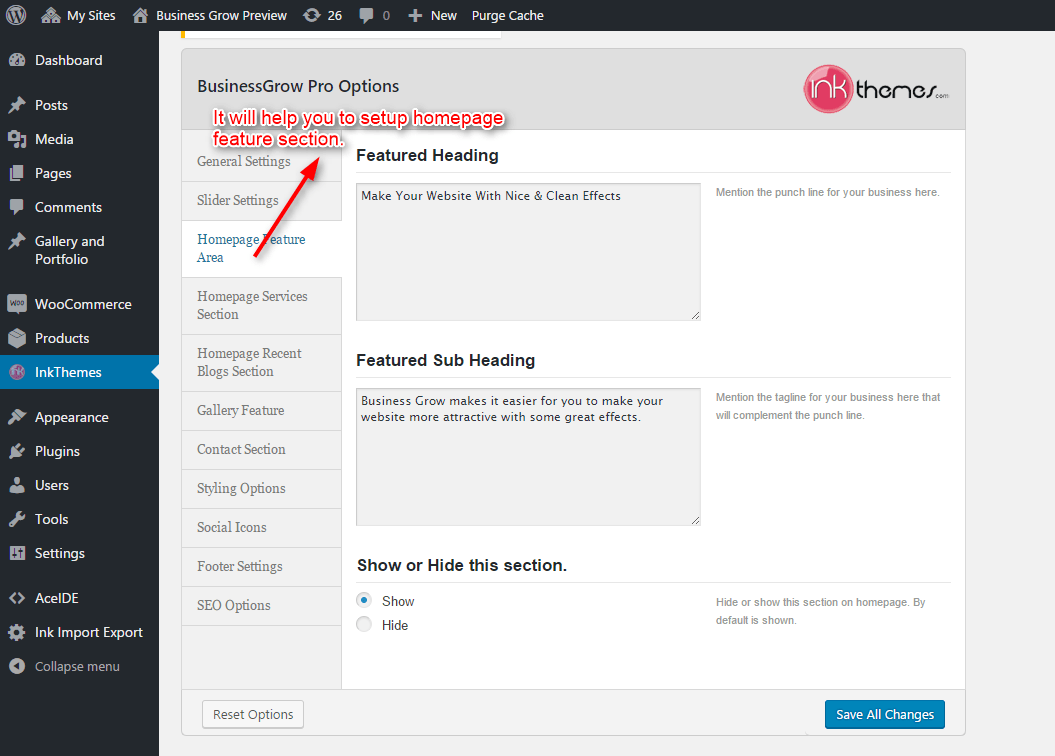Viewport: 1055px width, 756px height.
Task: Open Homepage Recent Blogs Section tab
Action: pos(262,363)
